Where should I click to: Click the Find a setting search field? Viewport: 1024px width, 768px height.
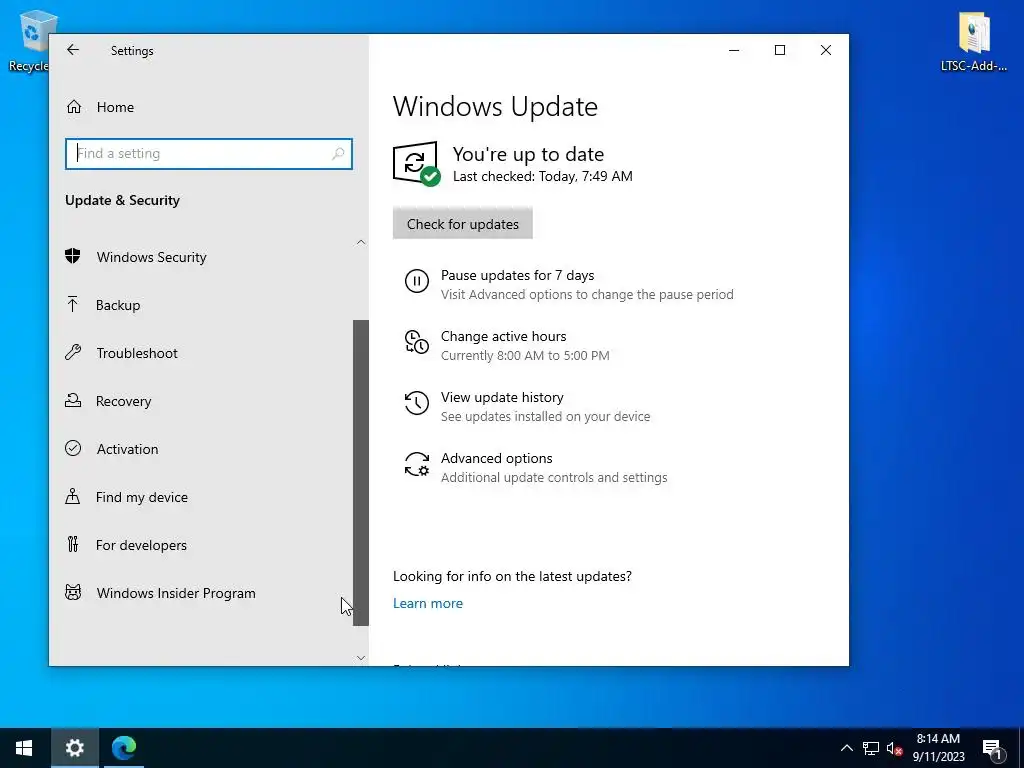click(x=209, y=153)
